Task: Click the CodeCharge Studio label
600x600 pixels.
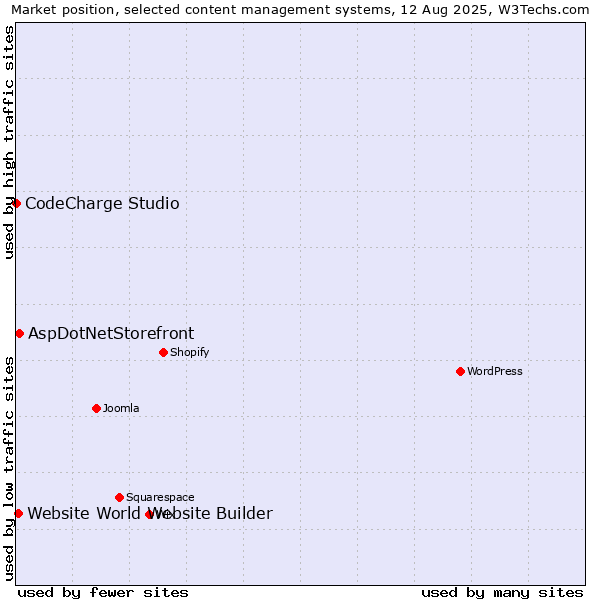Action: [102, 203]
